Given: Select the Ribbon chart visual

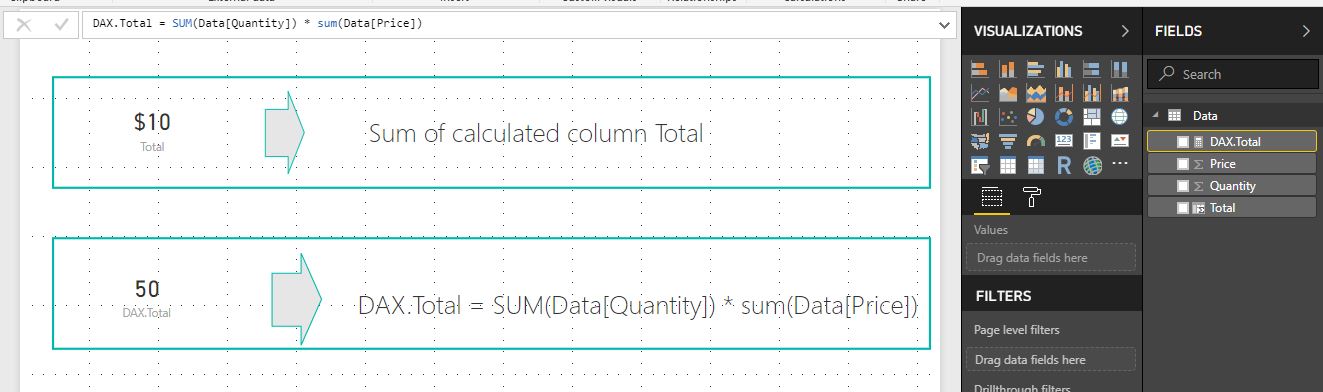Looking at the screenshot, I should tap(1120, 93).
